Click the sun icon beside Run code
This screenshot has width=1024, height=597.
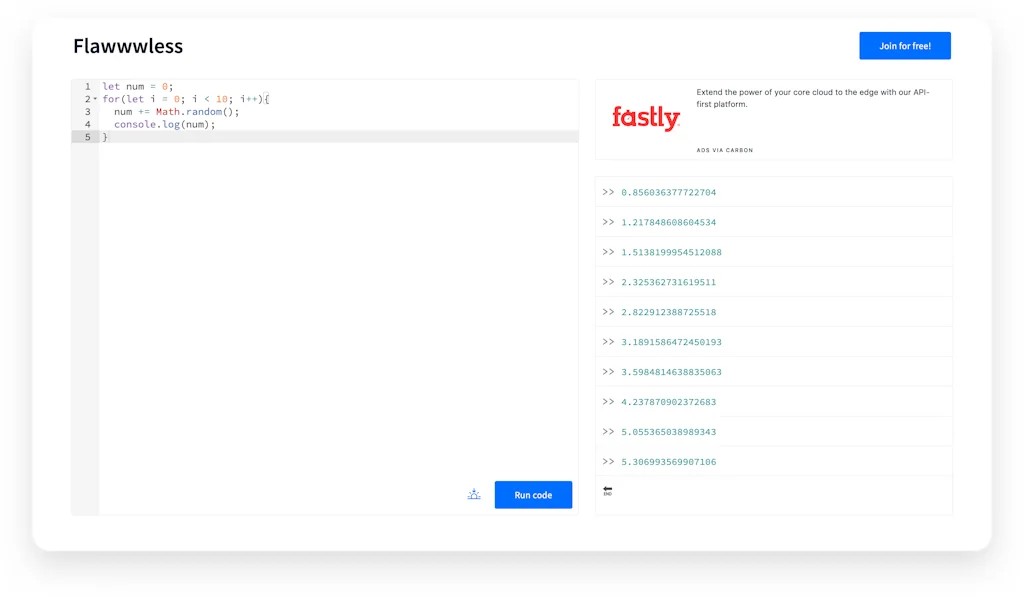[474, 494]
